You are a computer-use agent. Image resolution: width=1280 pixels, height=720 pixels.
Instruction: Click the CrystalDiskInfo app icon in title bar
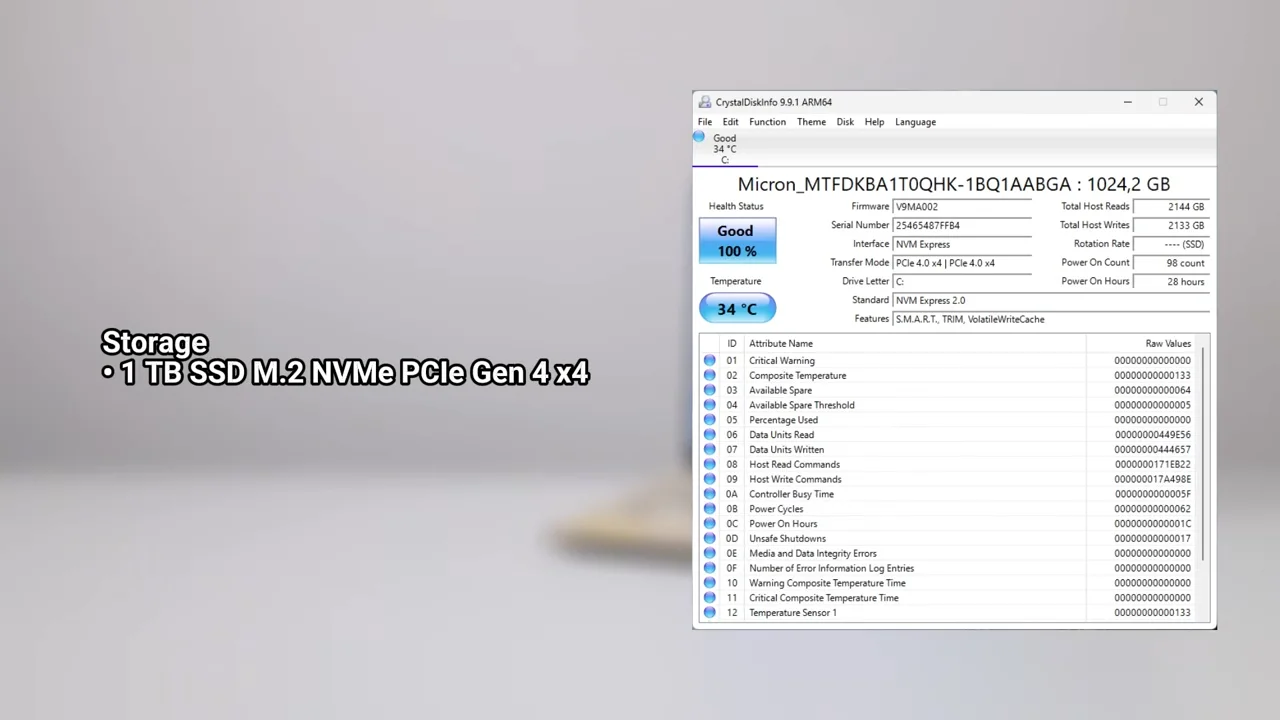(x=705, y=102)
